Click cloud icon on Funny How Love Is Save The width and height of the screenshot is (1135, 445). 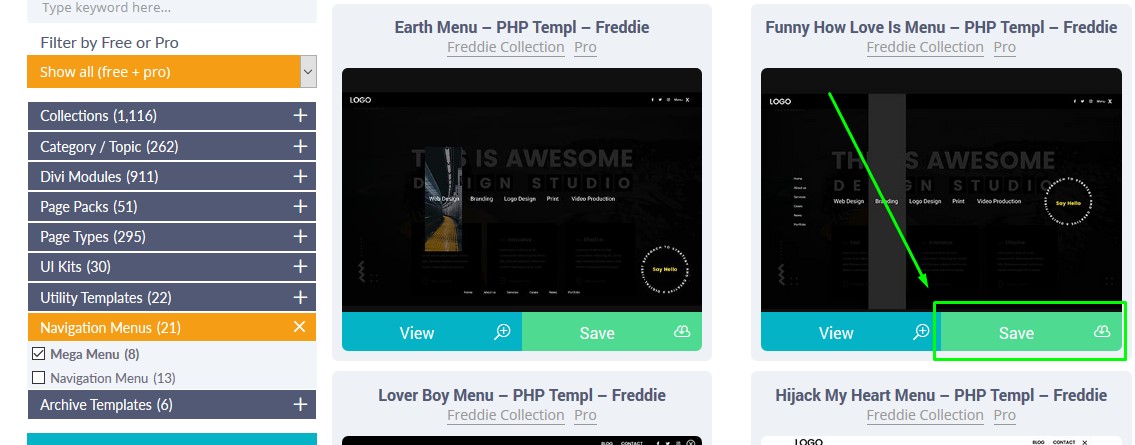coord(1102,331)
